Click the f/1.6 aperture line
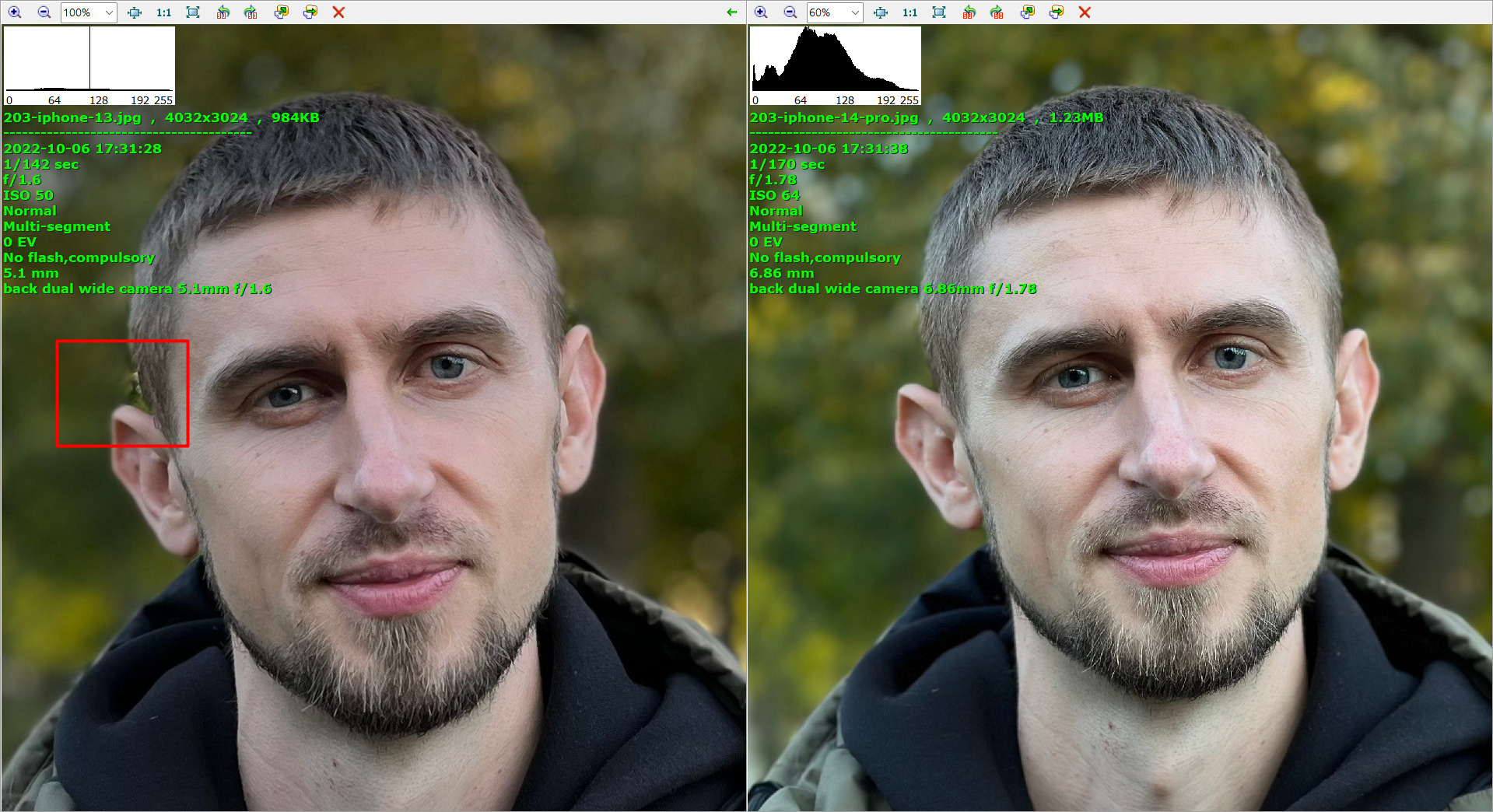 (23, 180)
